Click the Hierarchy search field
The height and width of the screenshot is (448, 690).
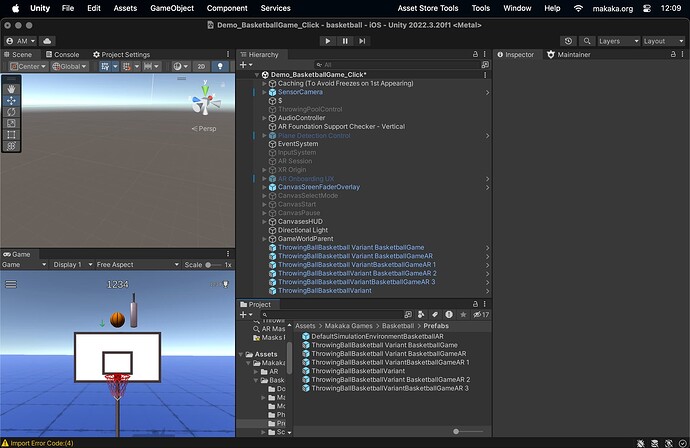[370, 65]
